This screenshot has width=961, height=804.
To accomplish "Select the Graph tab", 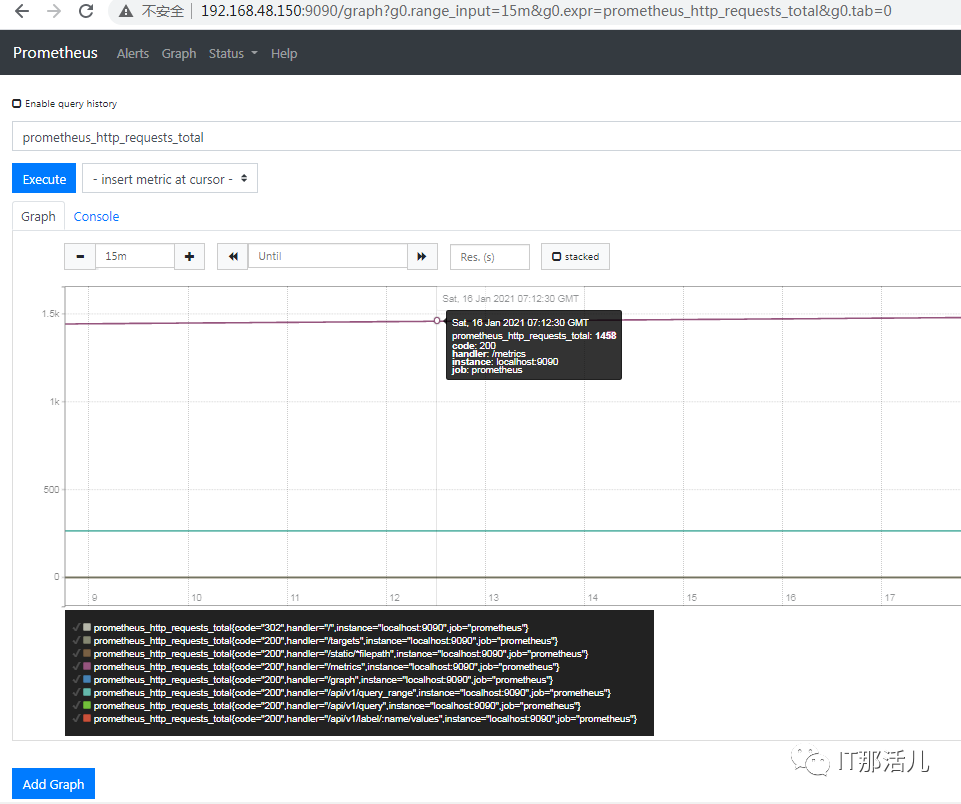I will [38, 216].
